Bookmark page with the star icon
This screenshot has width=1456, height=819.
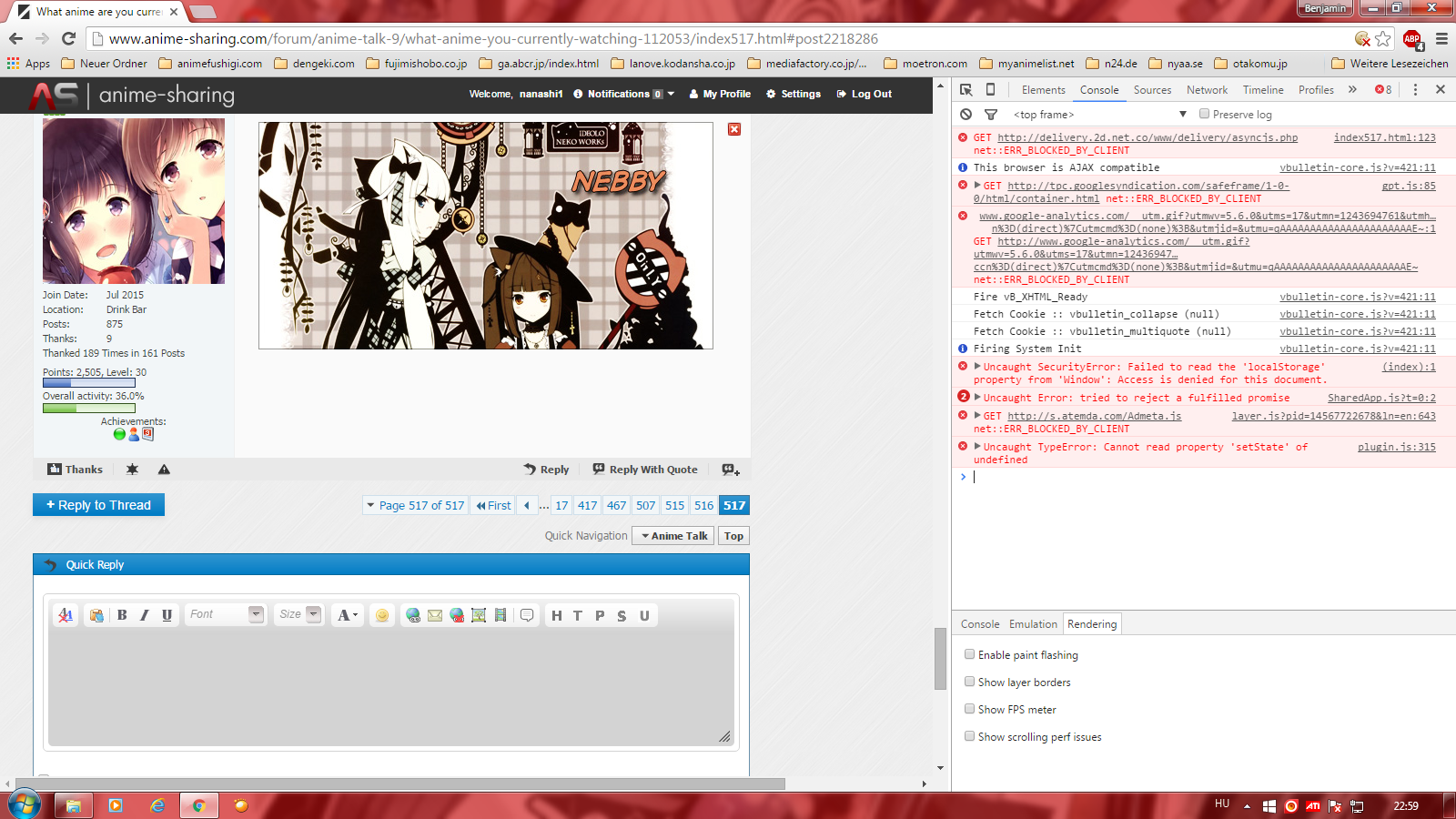[x=1383, y=38]
